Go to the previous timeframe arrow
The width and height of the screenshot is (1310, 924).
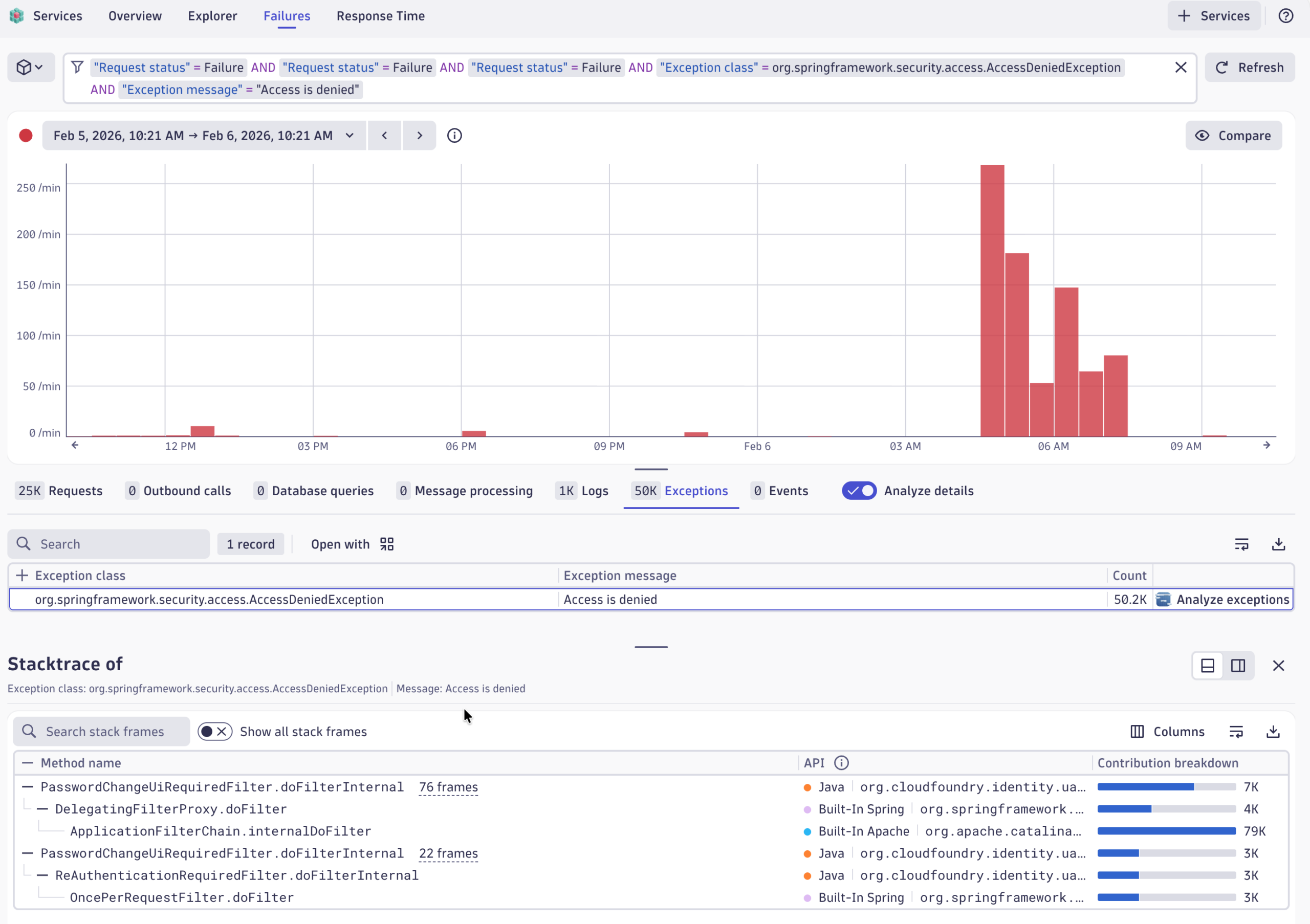[384, 136]
